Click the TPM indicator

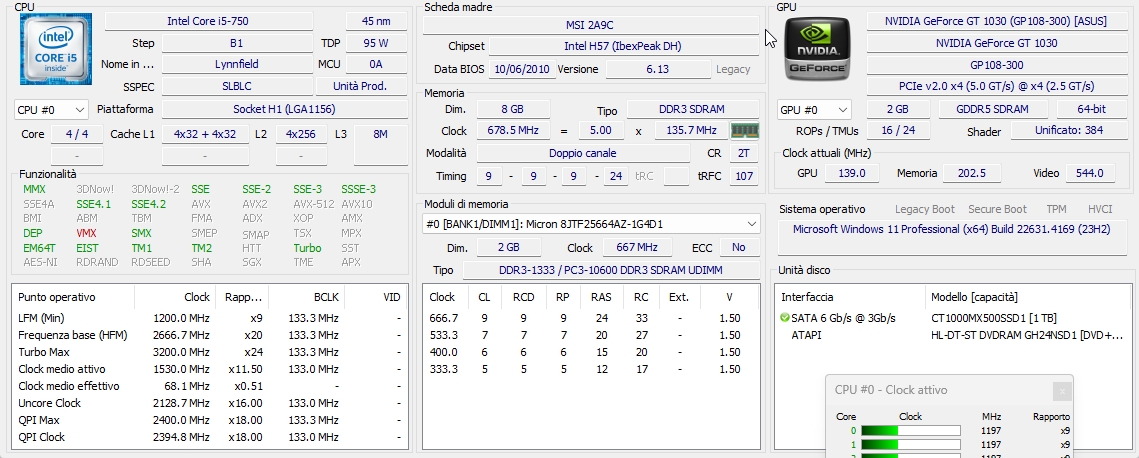[1056, 209]
